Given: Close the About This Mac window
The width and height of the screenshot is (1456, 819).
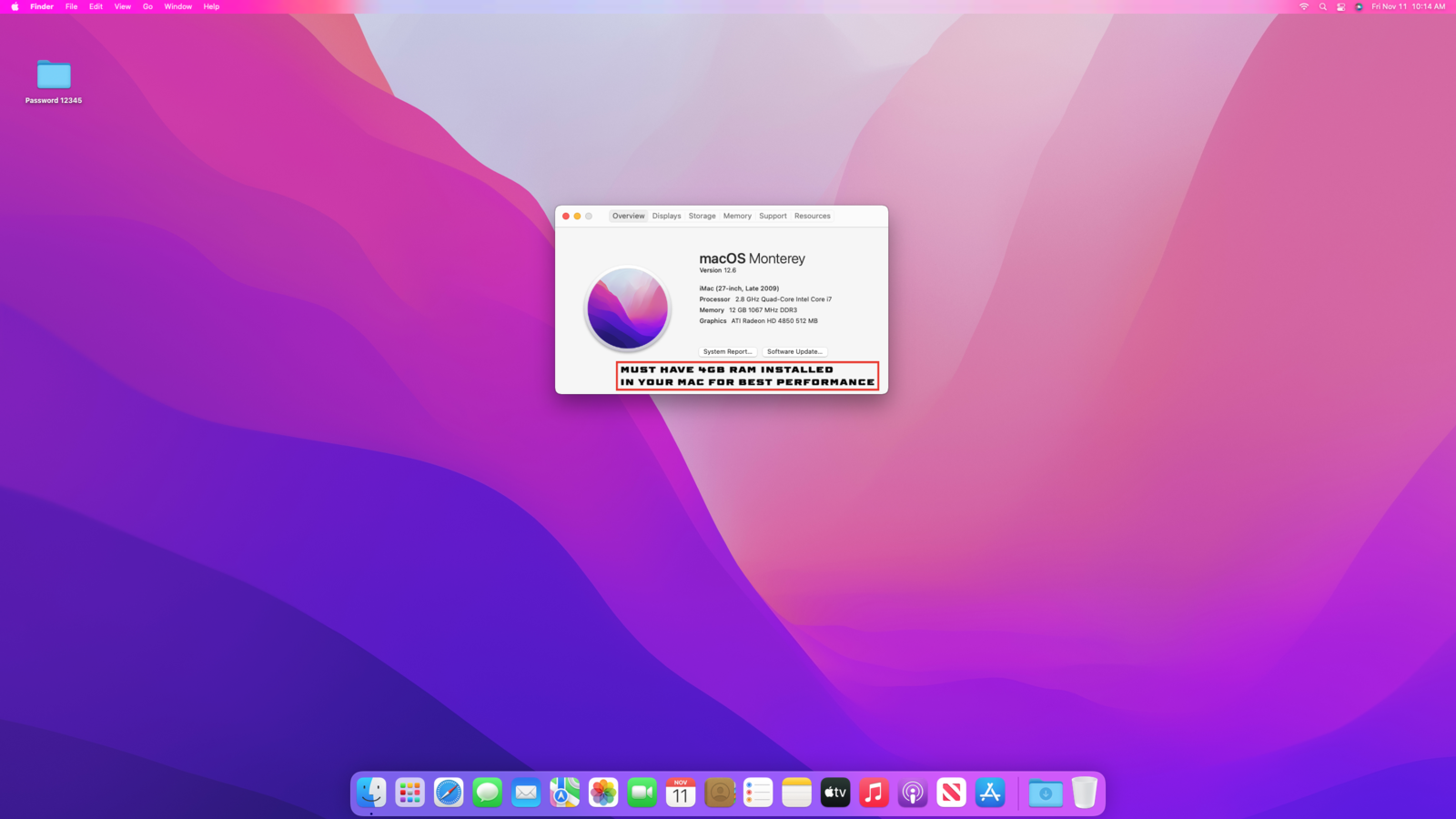Looking at the screenshot, I should tap(566, 217).
